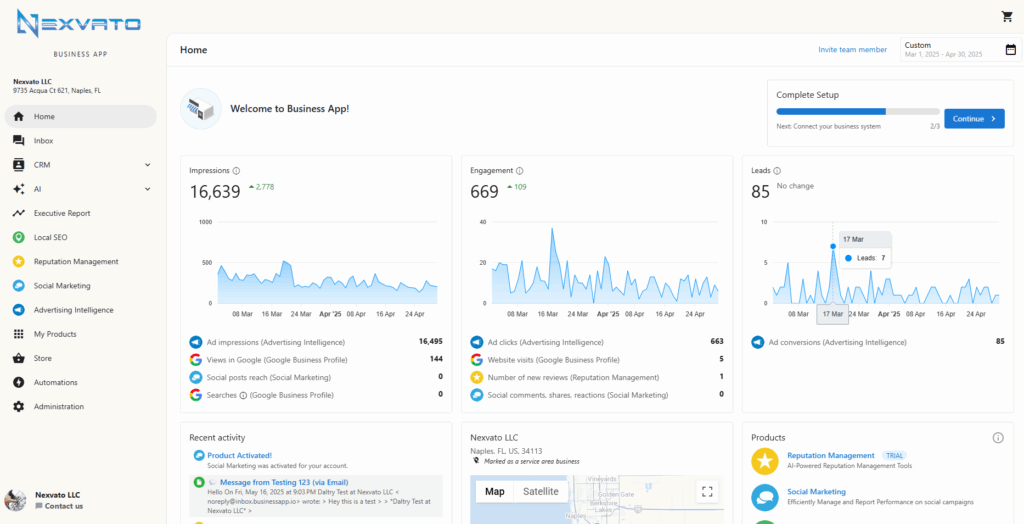Image resolution: width=1024 pixels, height=524 pixels.
Task: Click Social Marketing speech icon in sidebar
Action: click(x=19, y=286)
